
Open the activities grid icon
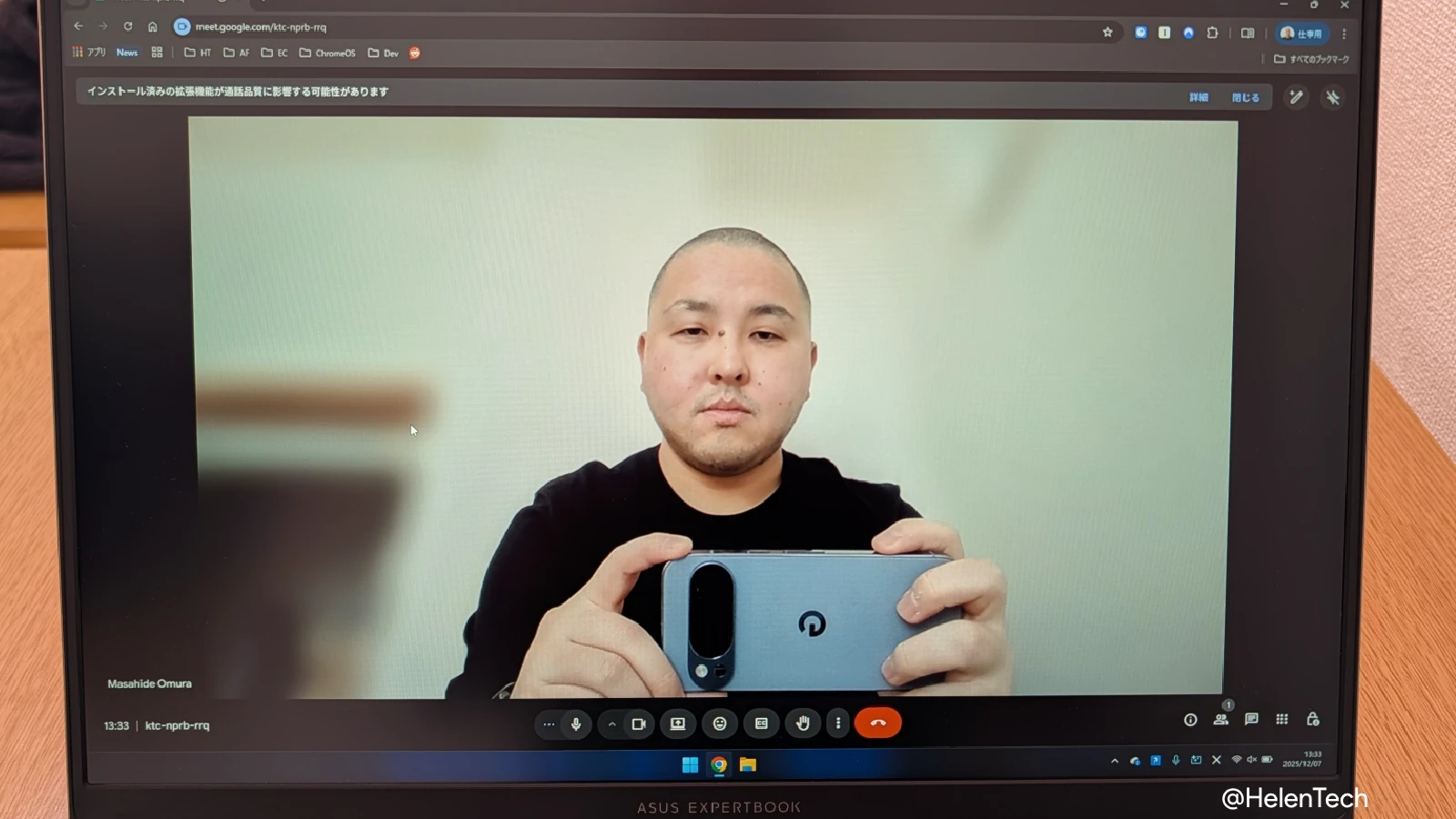1282,719
